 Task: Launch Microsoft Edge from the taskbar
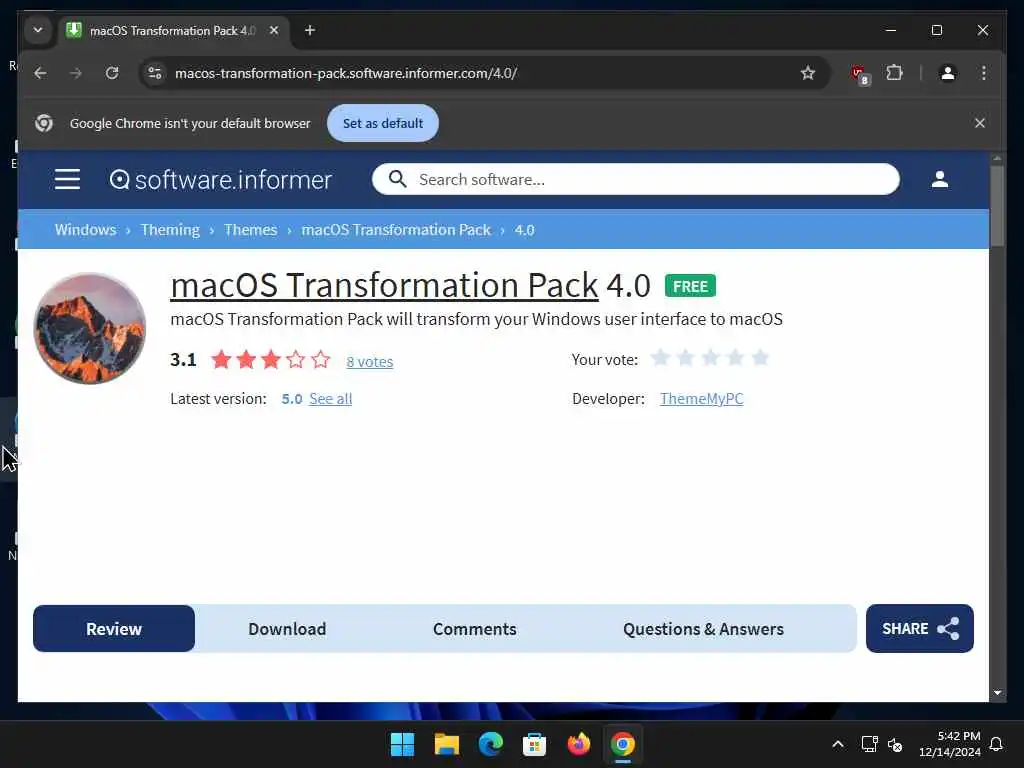(x=490, y=744)
